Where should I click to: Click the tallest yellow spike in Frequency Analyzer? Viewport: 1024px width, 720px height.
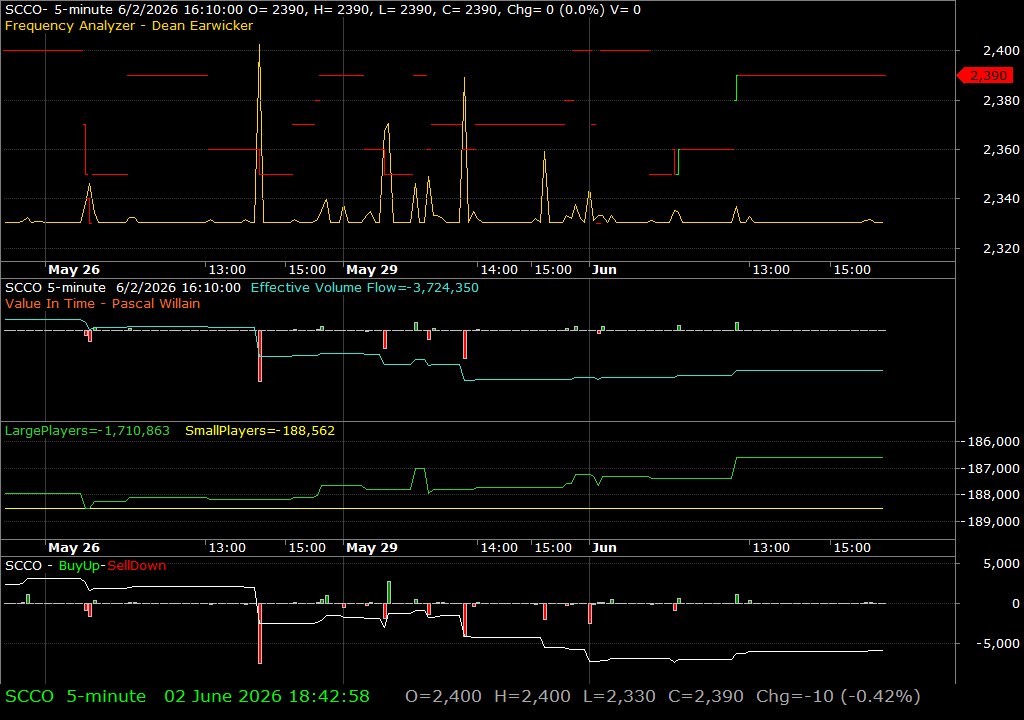(259, 131)
